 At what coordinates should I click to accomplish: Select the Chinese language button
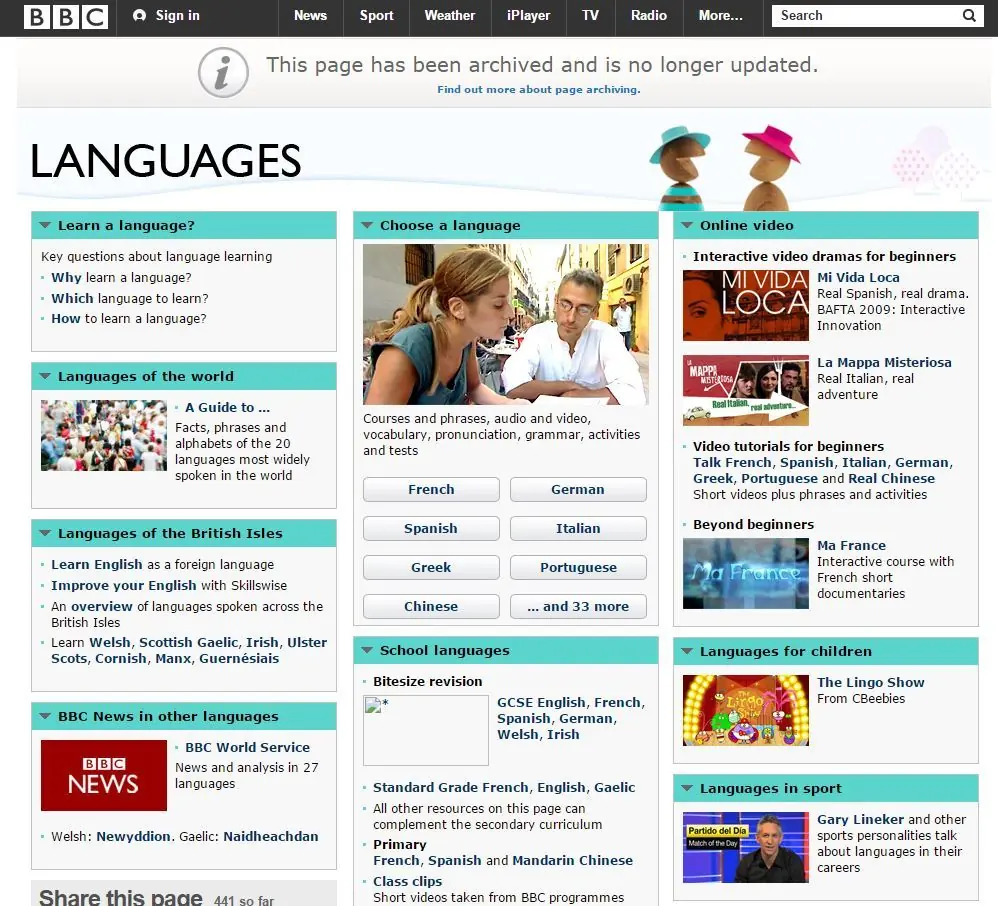432,606
